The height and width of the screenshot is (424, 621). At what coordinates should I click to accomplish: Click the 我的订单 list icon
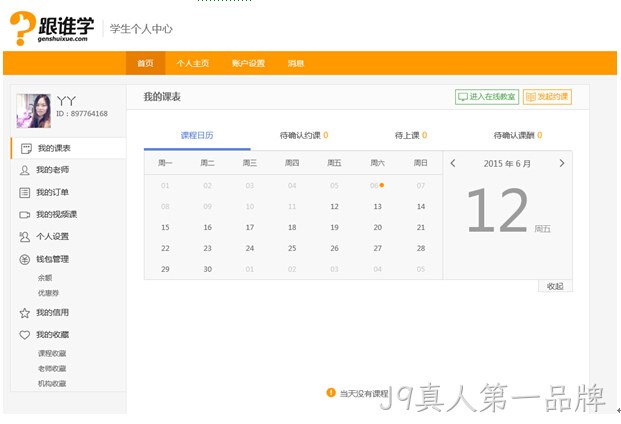pyautogui.click(x=25, y=192)
